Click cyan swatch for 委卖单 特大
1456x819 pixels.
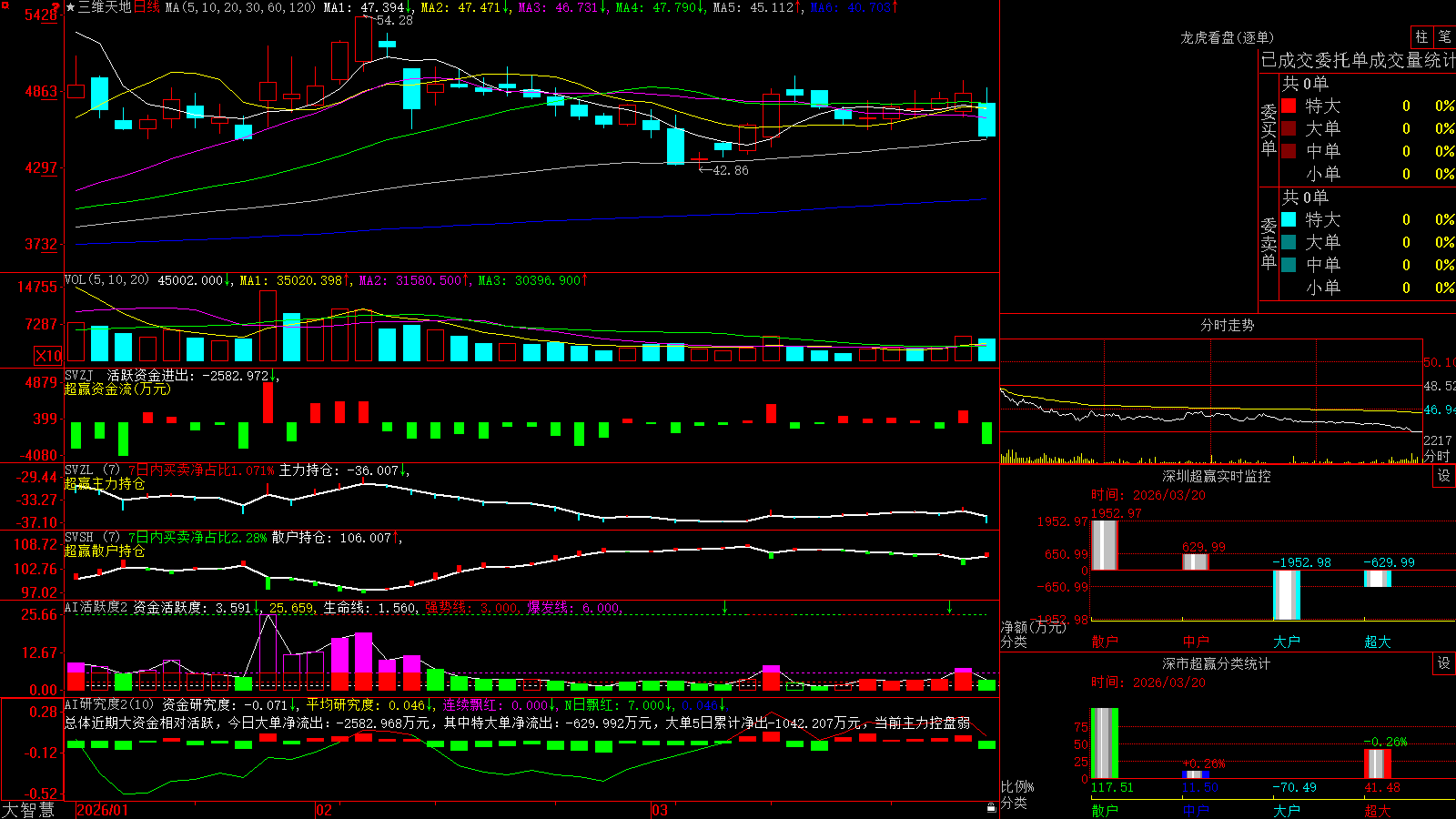1289,219
